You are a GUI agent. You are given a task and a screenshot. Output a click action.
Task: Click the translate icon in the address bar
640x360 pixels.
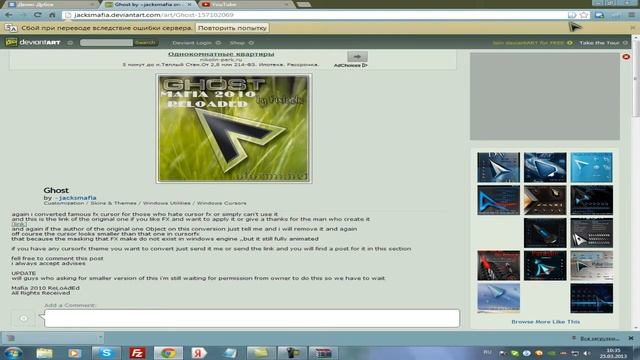[572, 15]
